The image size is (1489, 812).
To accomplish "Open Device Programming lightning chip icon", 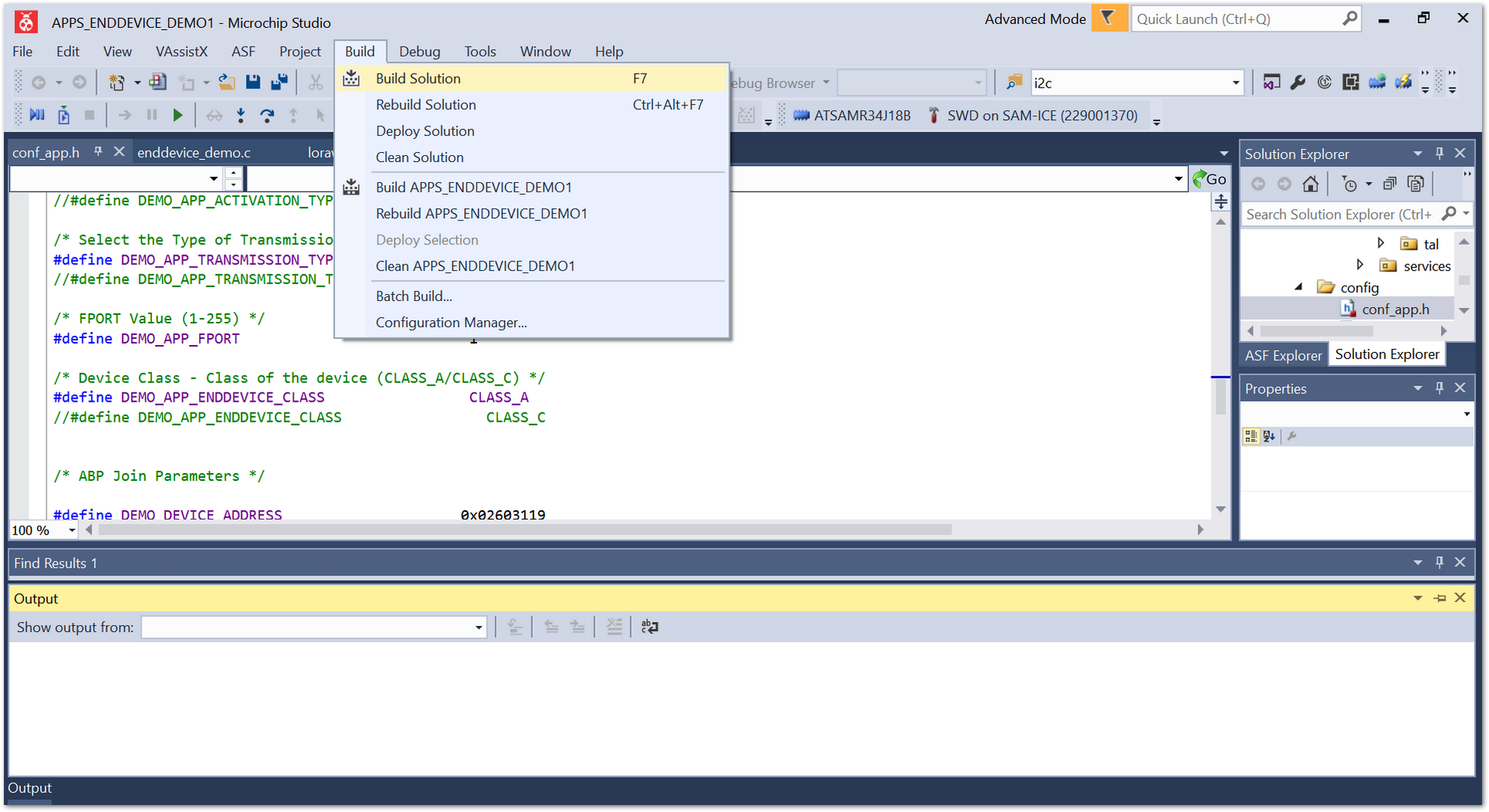I will pyautogui.click(x=1403, y=82).
